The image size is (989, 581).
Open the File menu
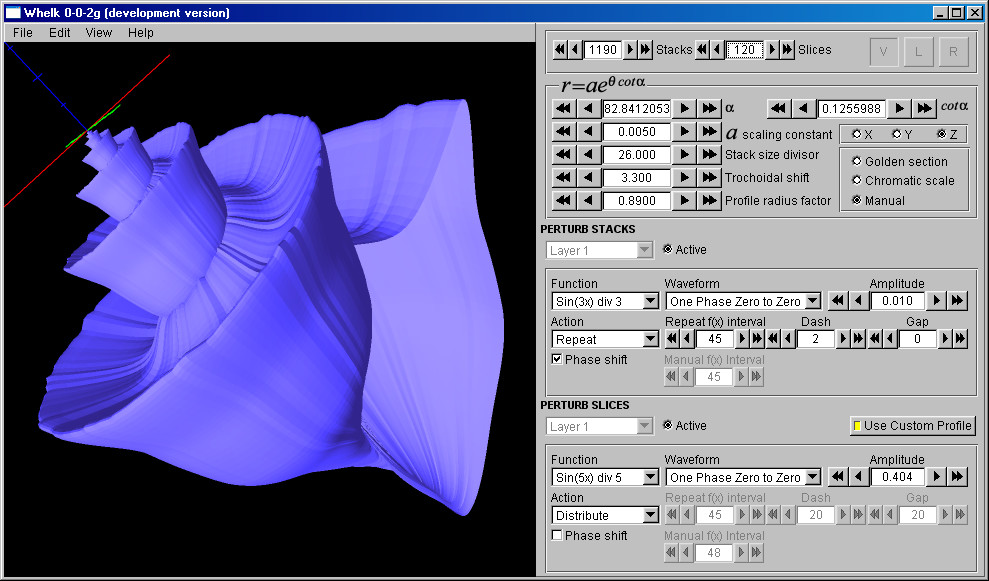click(x=23, y=32)
